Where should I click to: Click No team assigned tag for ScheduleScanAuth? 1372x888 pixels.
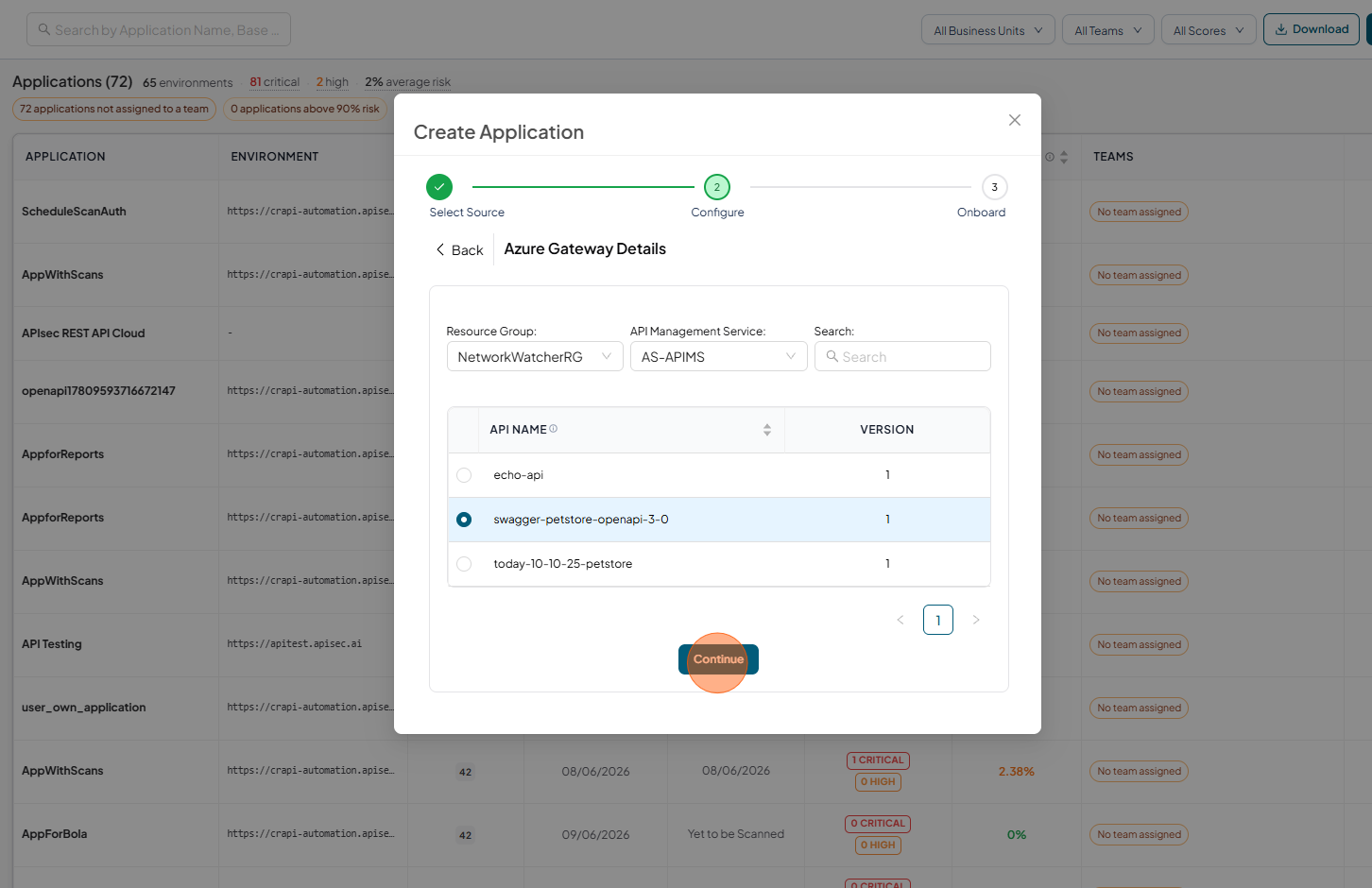pyautogui.click(x=1139, y=213)
